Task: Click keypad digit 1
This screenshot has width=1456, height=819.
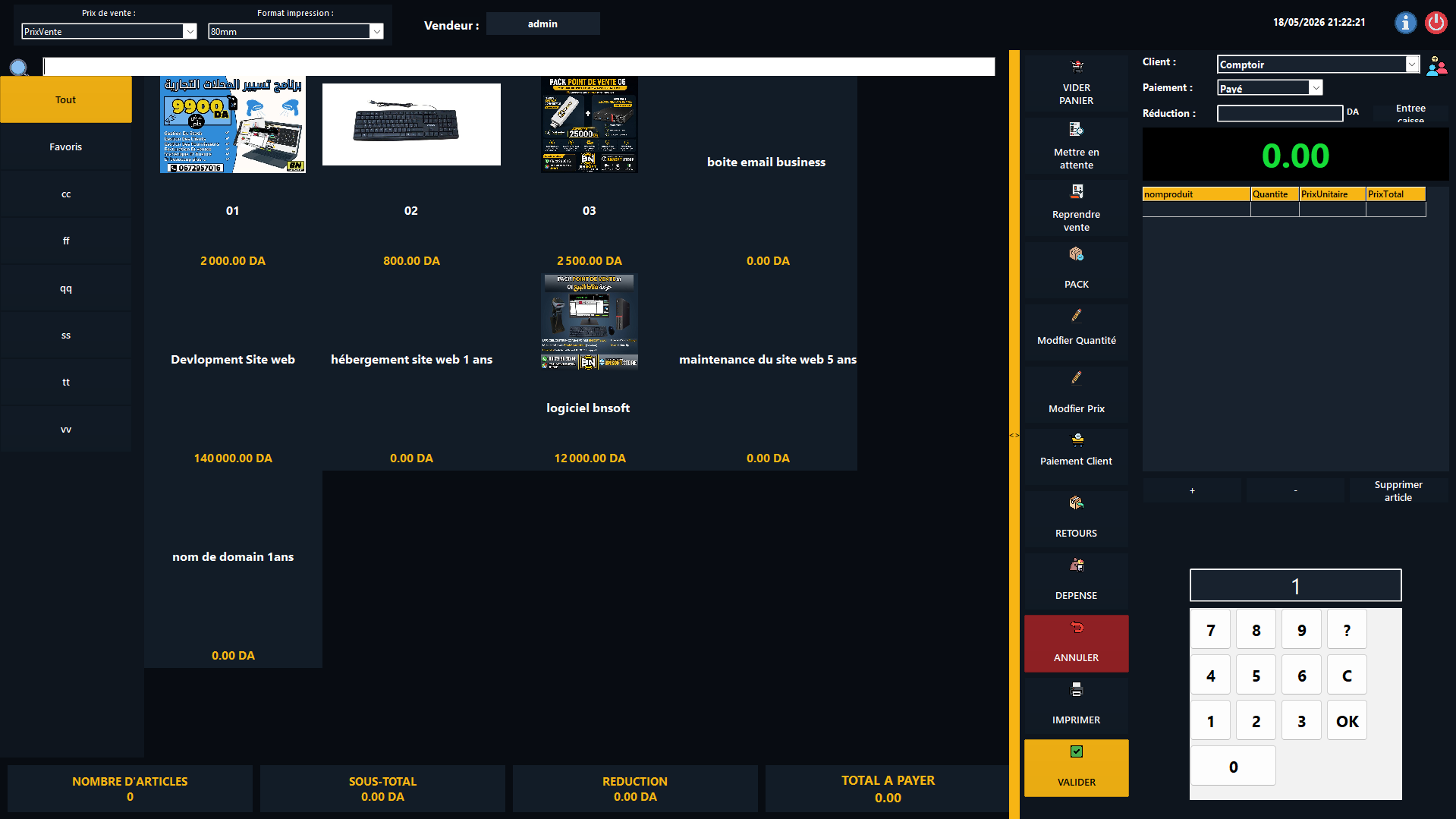Action: point(1210,720)
